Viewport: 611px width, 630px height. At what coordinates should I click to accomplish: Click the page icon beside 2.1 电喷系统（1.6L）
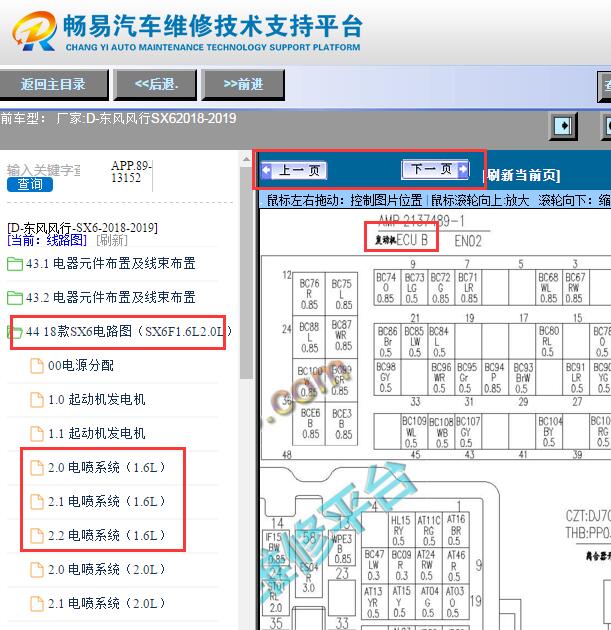coord(37,502)
